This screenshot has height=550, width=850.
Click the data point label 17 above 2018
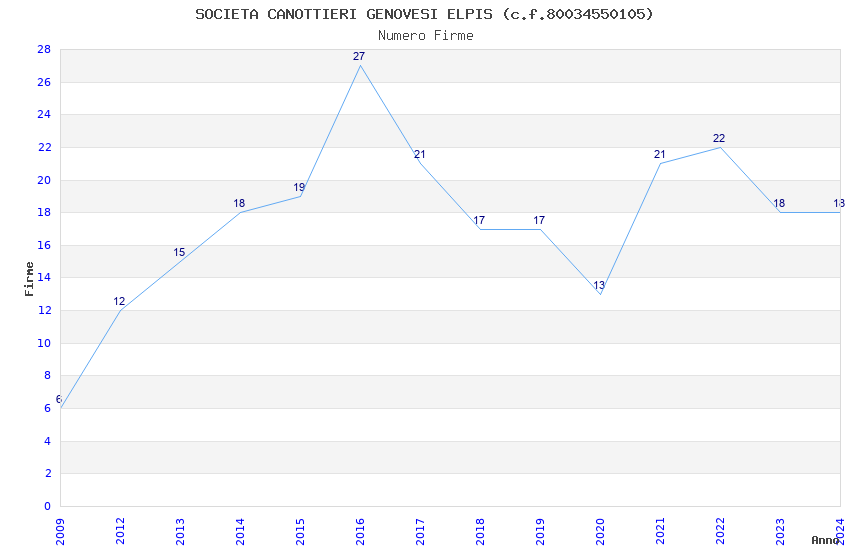pyautogui.click(x=479, y=220)
